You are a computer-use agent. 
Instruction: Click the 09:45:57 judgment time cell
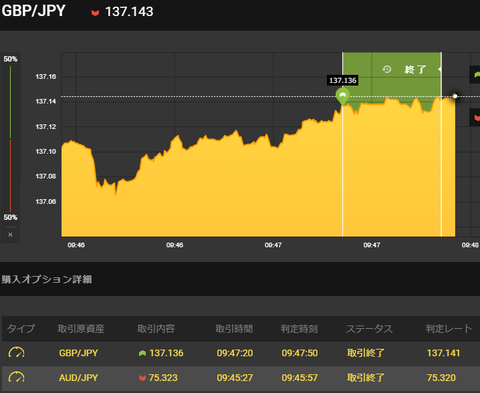[x=300, y=378]
